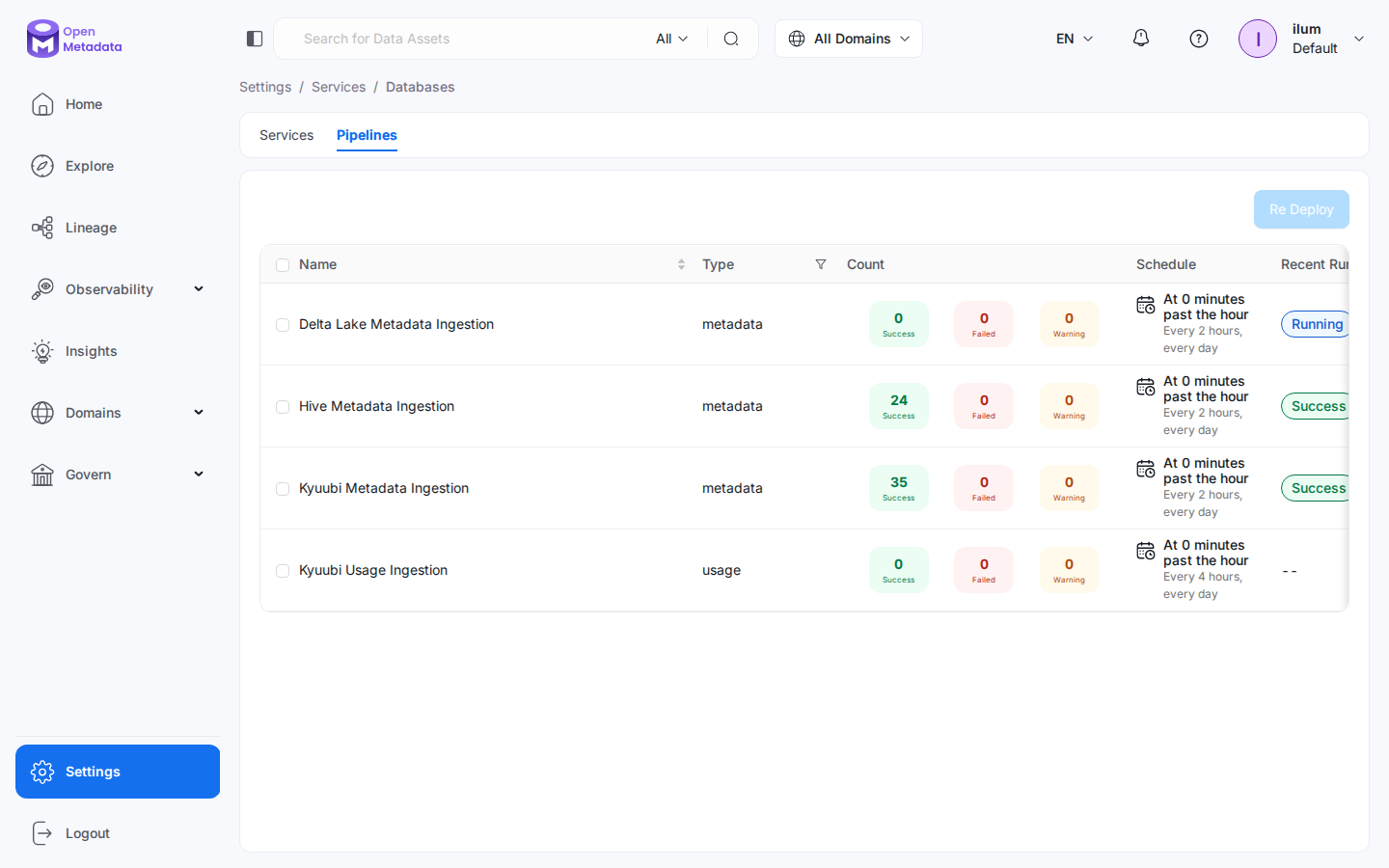Expand the Govern submenu chevron

click(199, 475)
